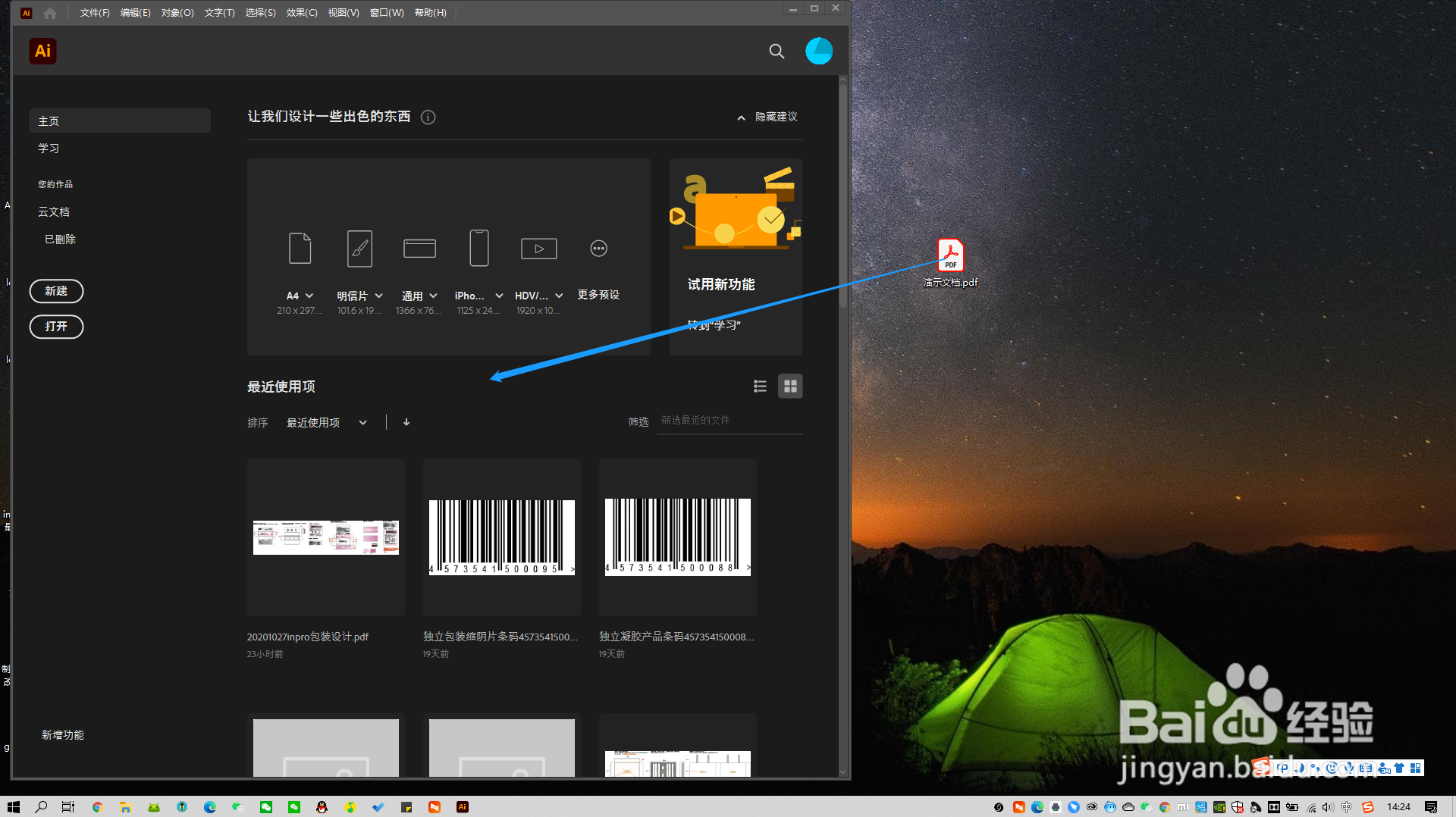Go to 转到"学习" link
The image size is (1456, 817).
714,324
